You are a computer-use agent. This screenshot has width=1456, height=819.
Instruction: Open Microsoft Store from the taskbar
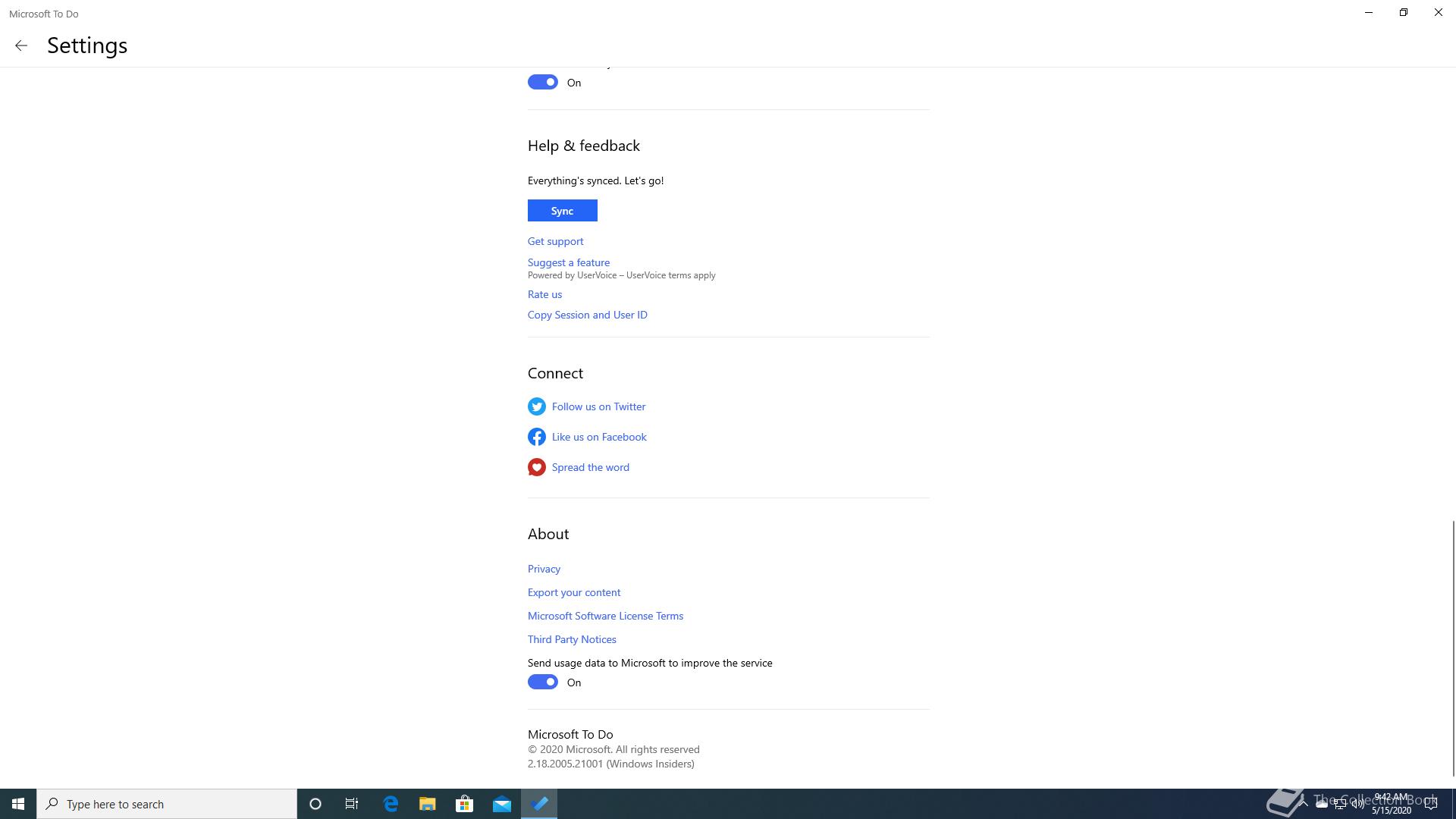click(x=464, y=804)
